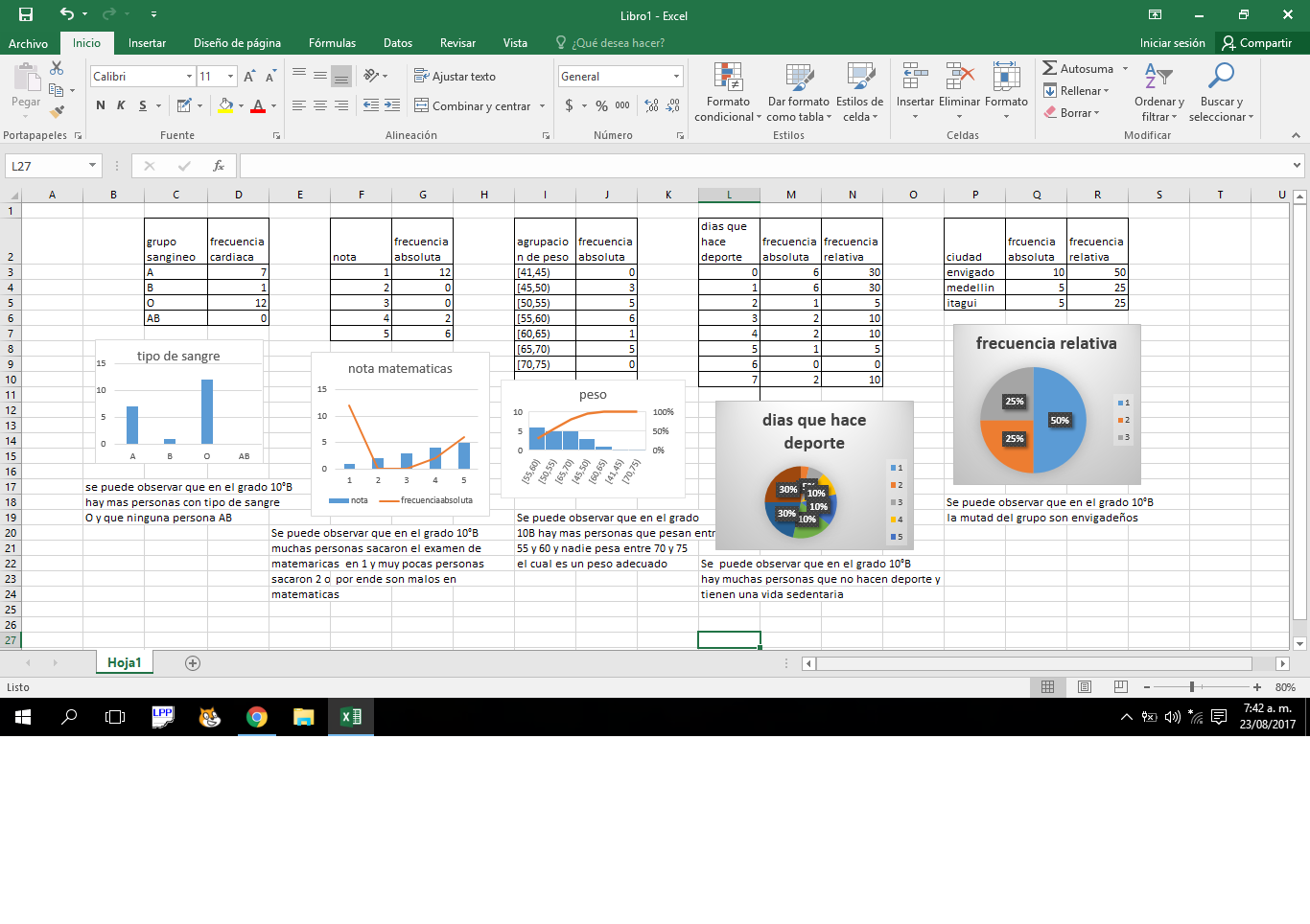
Task: Click the Insertar cells icon
Action: click(x=915, y=93)
